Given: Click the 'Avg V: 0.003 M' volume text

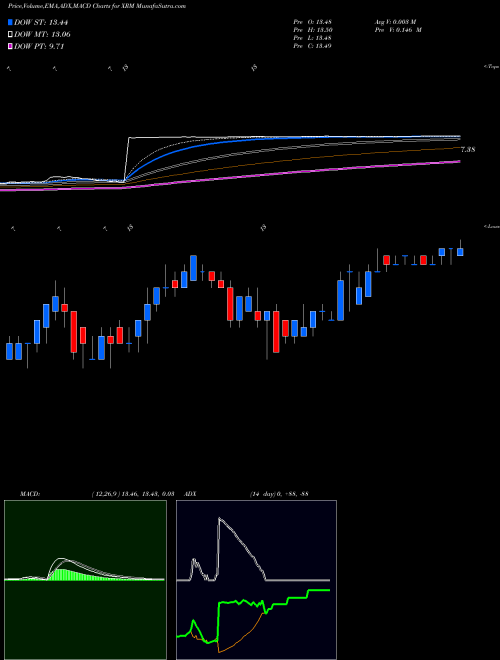Looking at the screenshot, I should (x=395, y=21).
